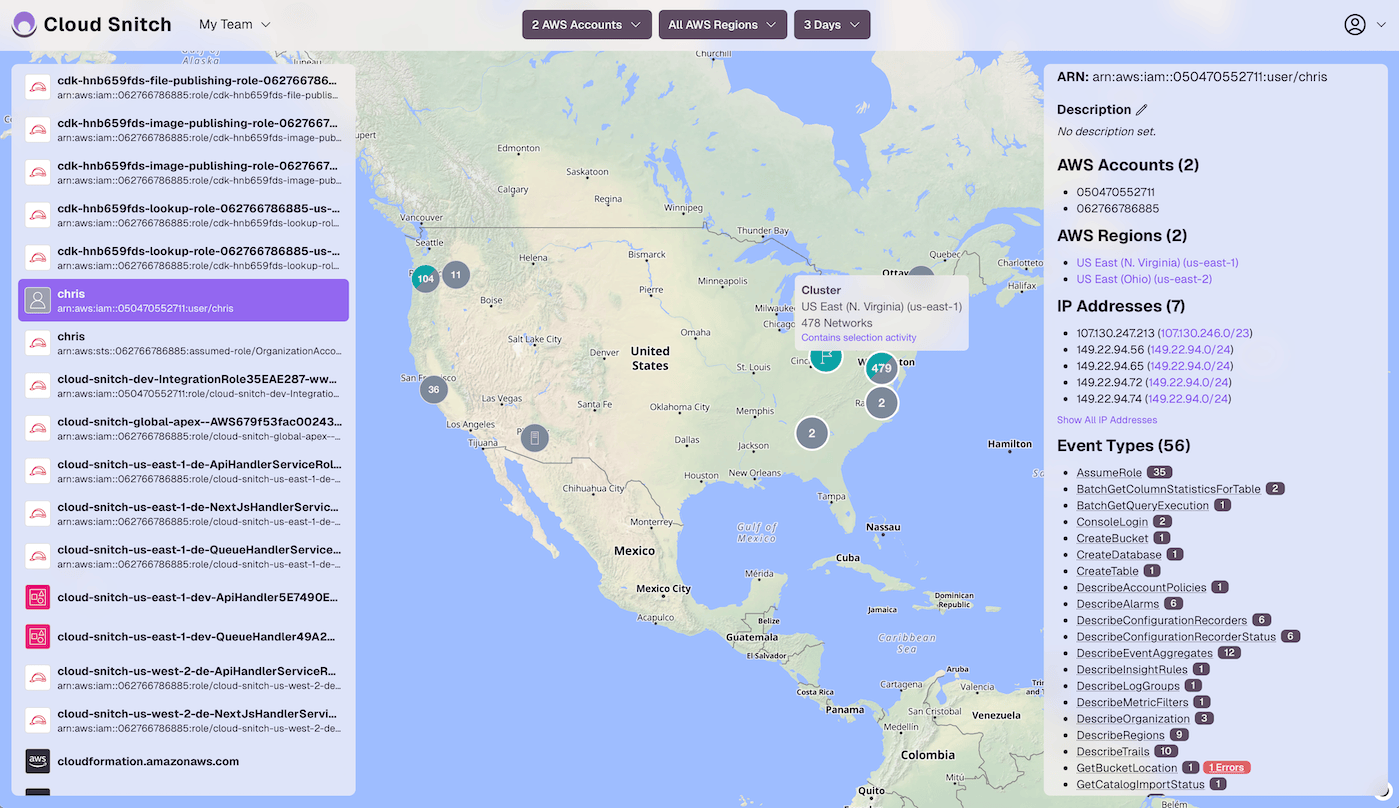Change the 3 Days time range
The height and width of the screenshot is (808, 1399).
[x=831, y=25]
